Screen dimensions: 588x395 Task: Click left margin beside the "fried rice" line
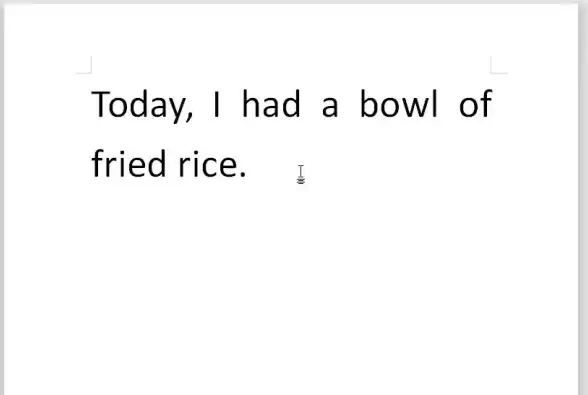pyautogui.click(x=48, y=163)
